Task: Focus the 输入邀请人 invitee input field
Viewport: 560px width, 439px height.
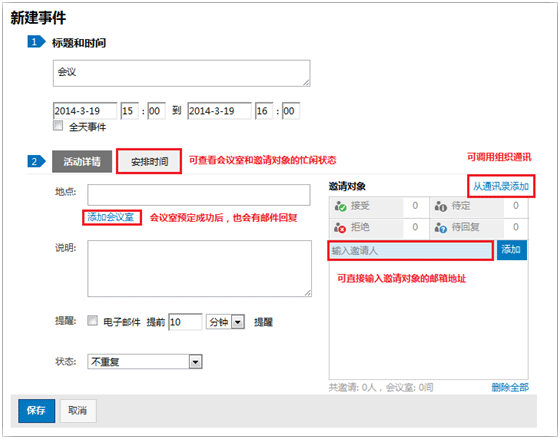Action: point(410,250)
